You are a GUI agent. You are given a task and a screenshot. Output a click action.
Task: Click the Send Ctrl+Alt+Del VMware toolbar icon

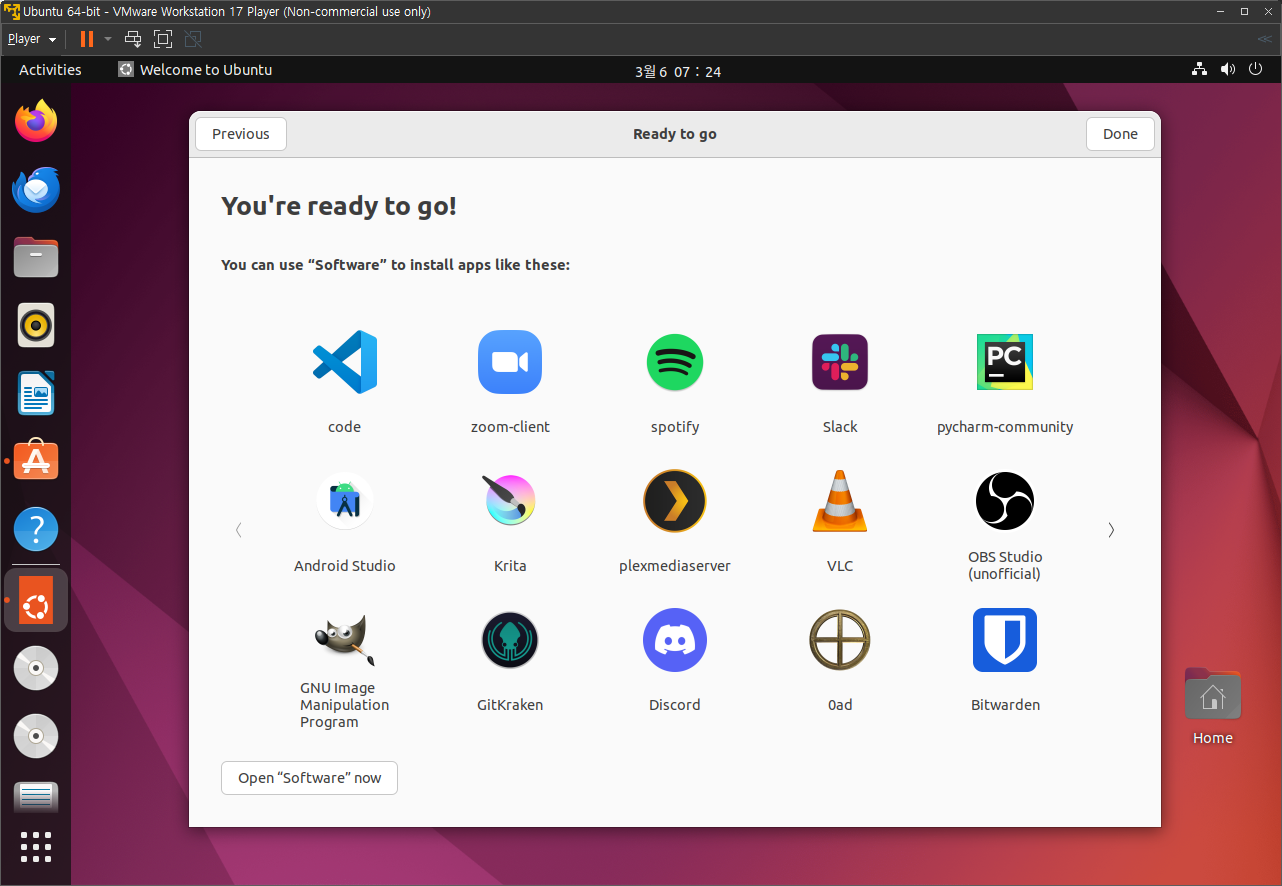[133, 39]
